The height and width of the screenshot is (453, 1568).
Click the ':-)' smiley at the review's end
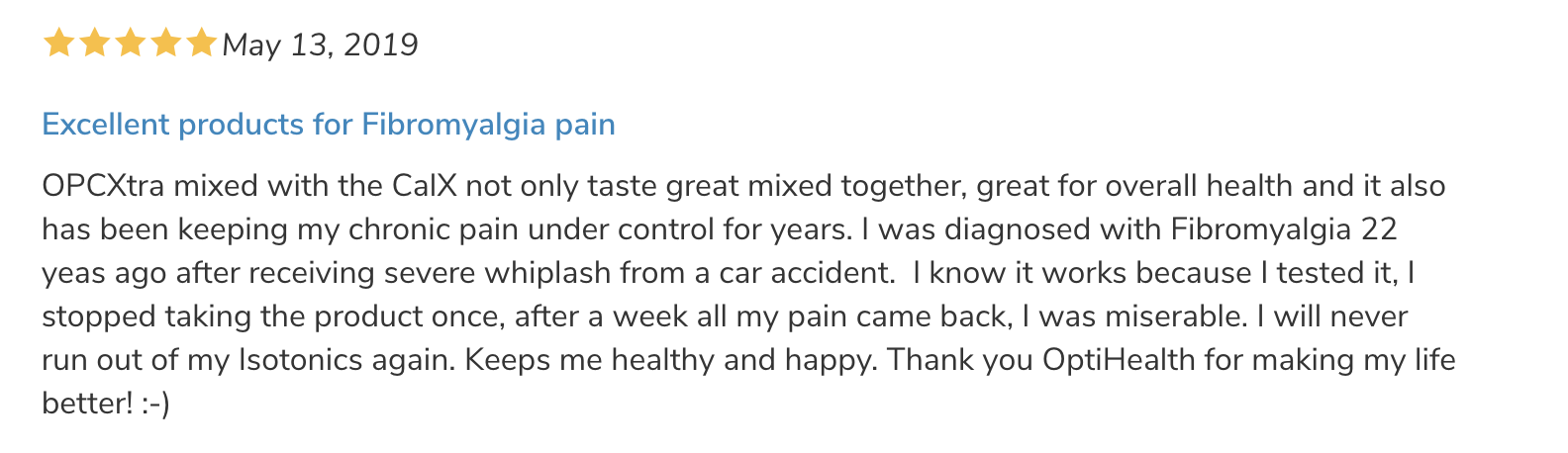156,405
